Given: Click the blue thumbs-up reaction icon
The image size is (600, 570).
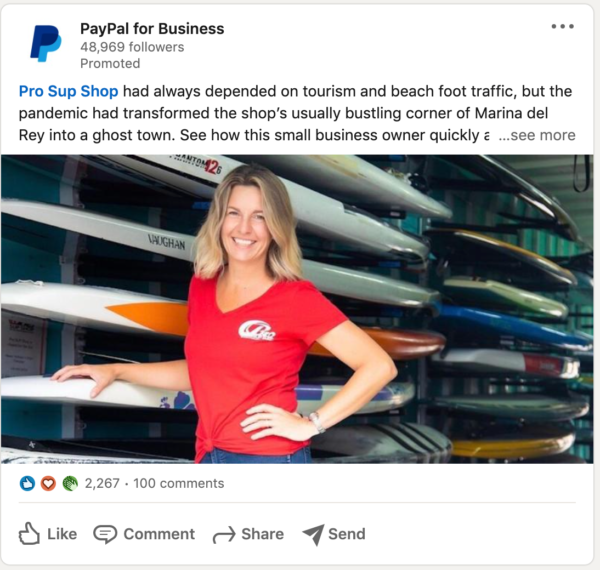Looking at the screenshot, I should (x=27, y=484).
